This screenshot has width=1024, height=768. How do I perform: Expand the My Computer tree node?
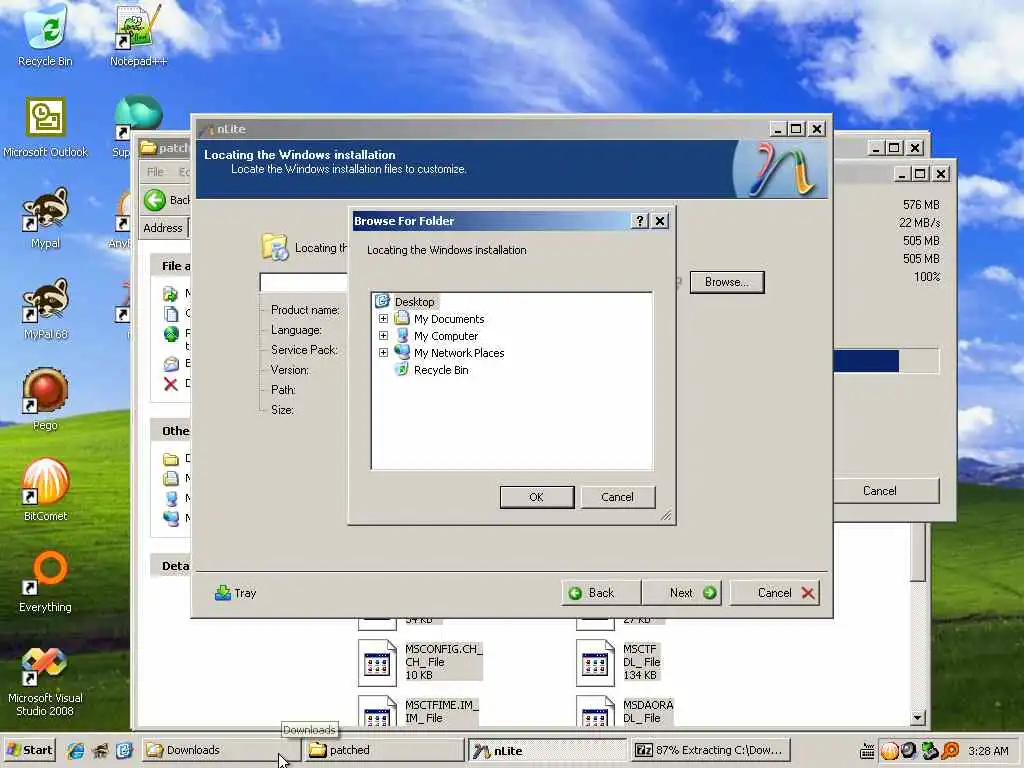click(x=383, y=336)
